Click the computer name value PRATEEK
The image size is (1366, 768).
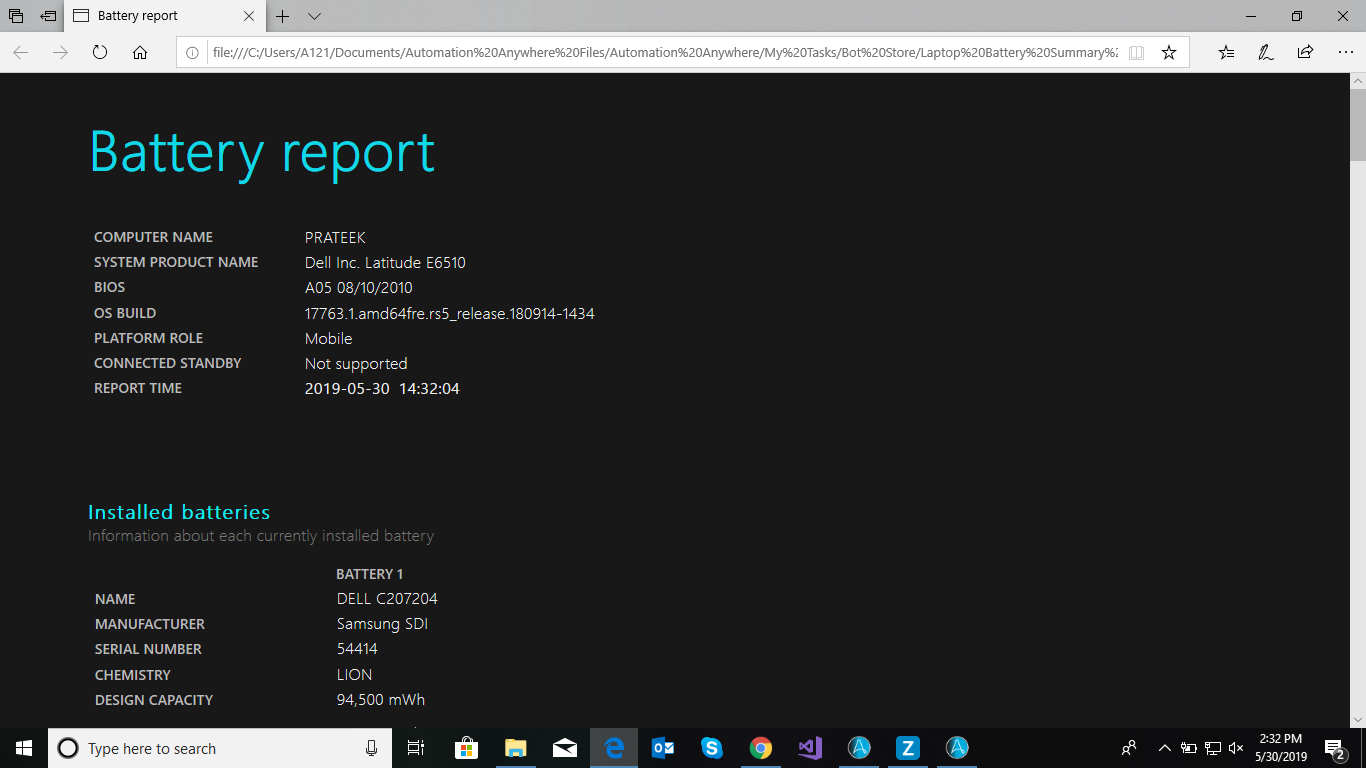[335, 238]
